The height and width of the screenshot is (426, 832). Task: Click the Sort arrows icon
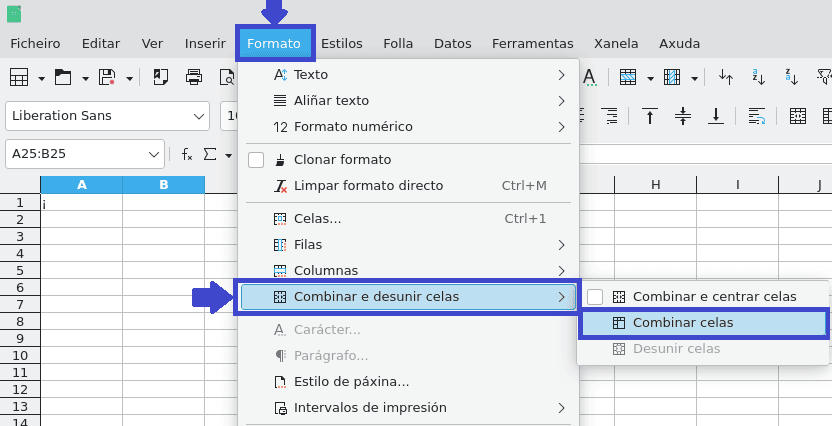[x=726, y=77]
